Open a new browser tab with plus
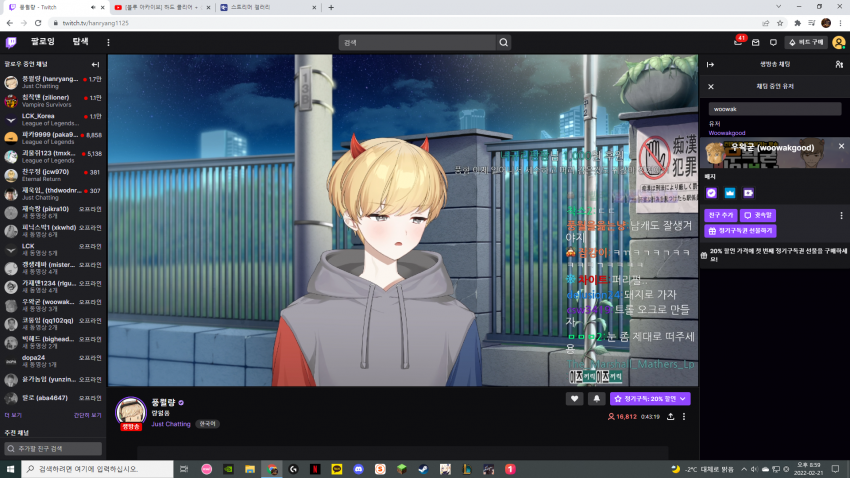Image resolution: width=850 pixels, height=478 pixels. pyautogui.click(x=331, y=7)
